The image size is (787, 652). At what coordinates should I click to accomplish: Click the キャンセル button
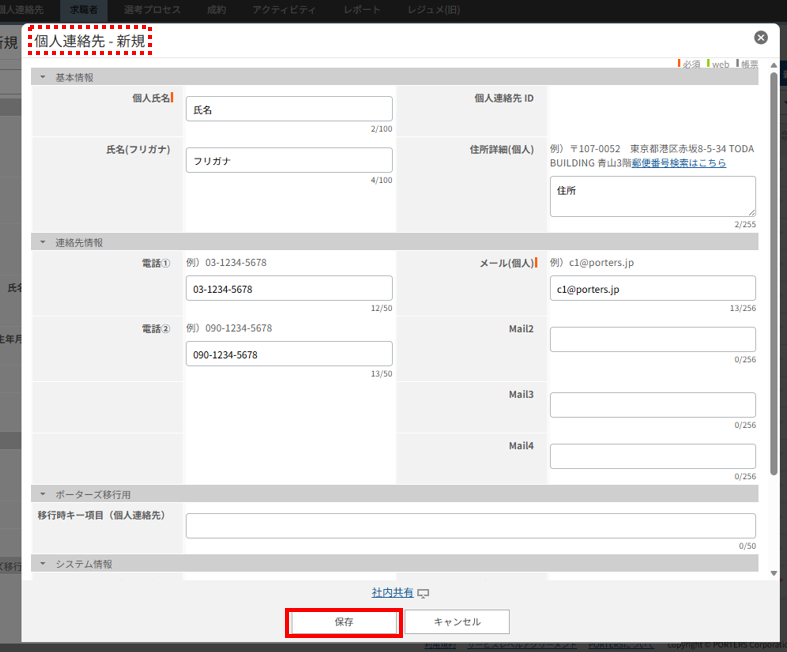pyautogui.click(x=457, y=622)
